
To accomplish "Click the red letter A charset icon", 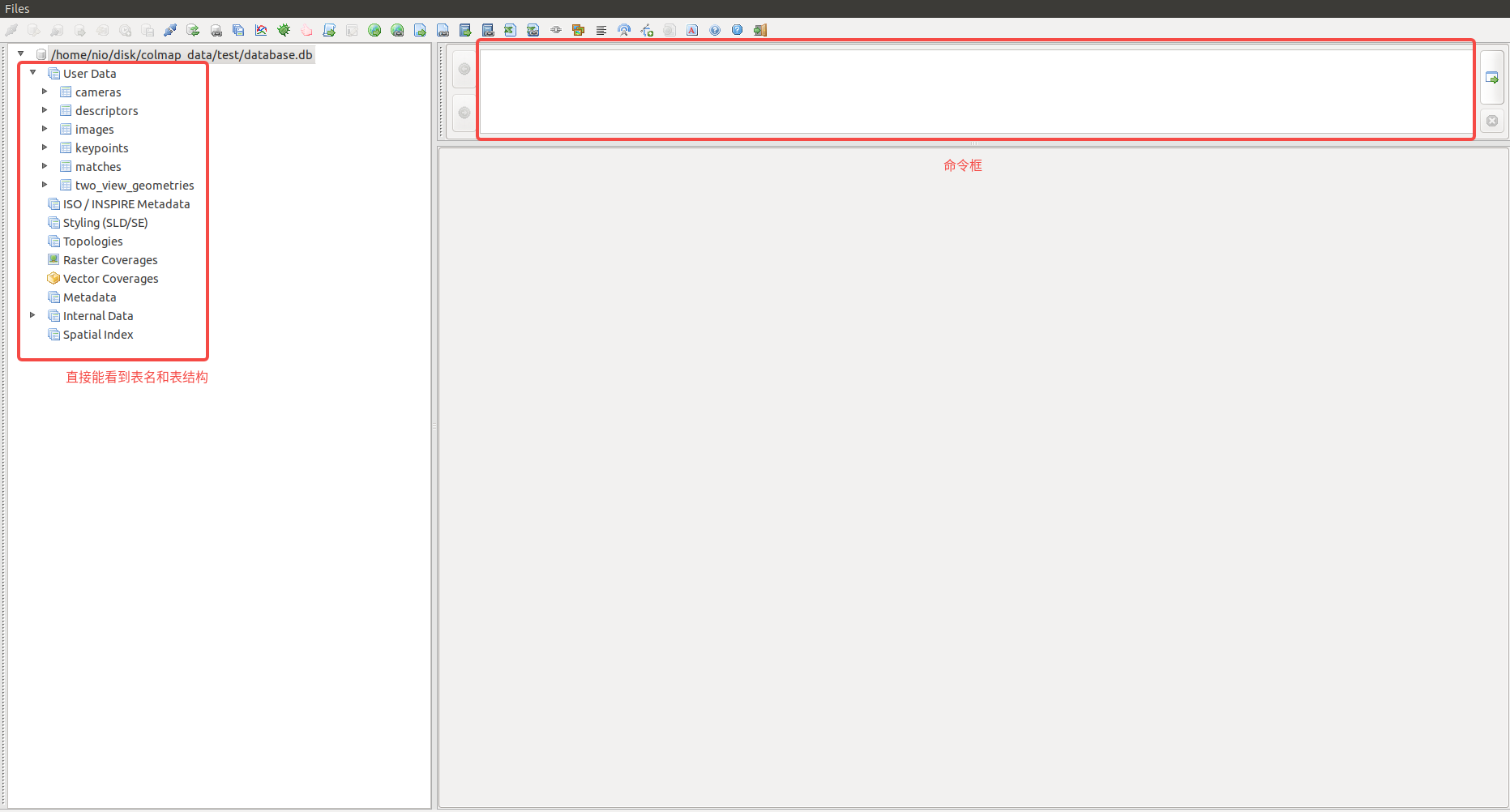I will [692, 30].
